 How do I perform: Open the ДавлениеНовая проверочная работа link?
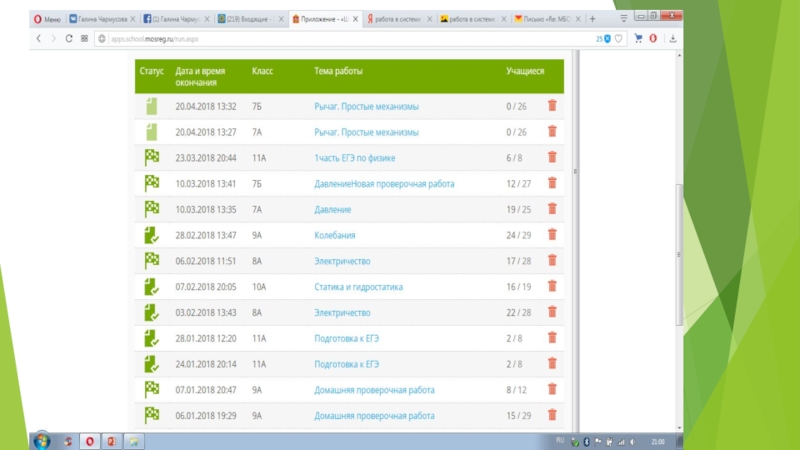point(383,183)
